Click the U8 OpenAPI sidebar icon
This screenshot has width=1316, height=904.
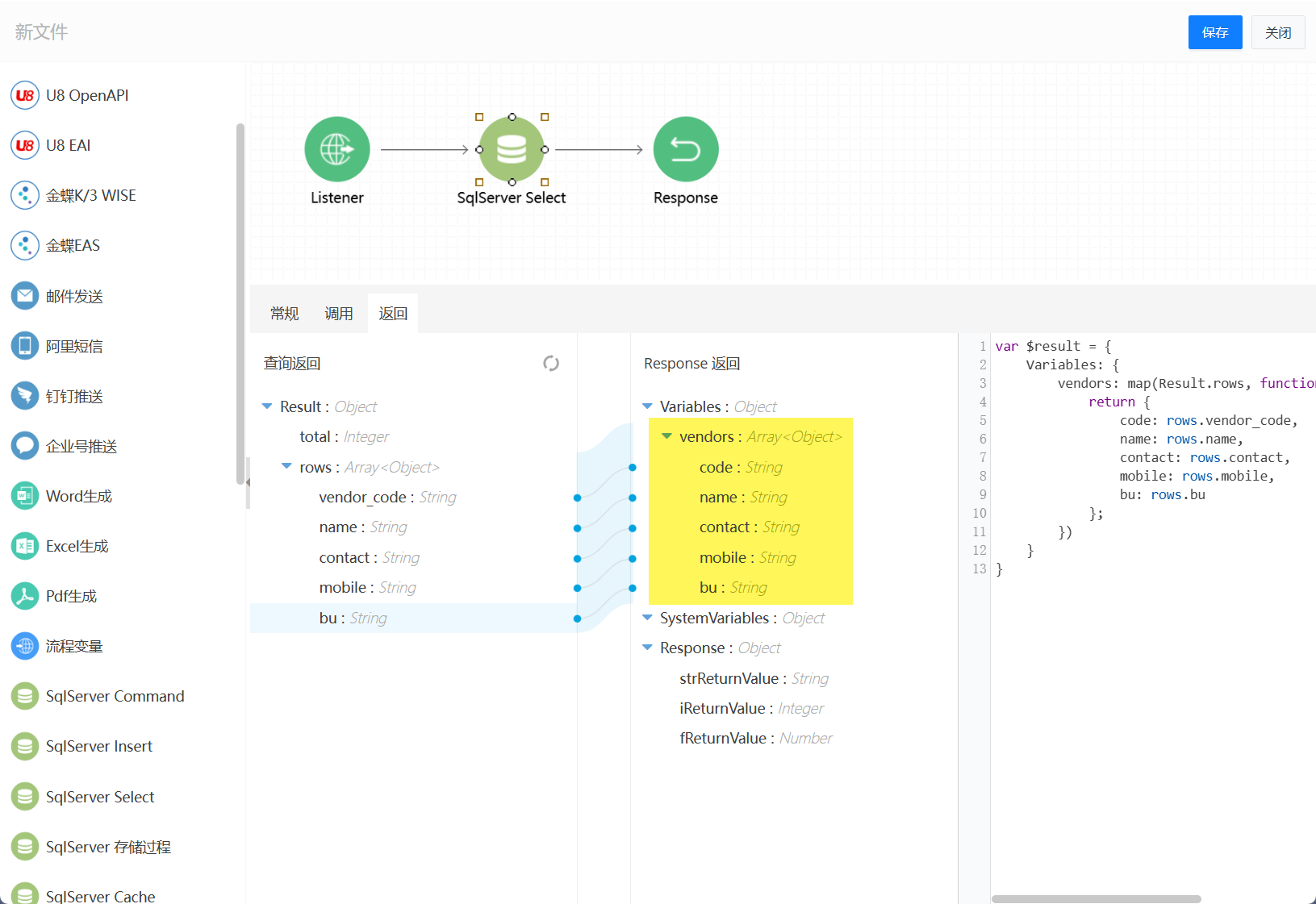tap(25, 95)
